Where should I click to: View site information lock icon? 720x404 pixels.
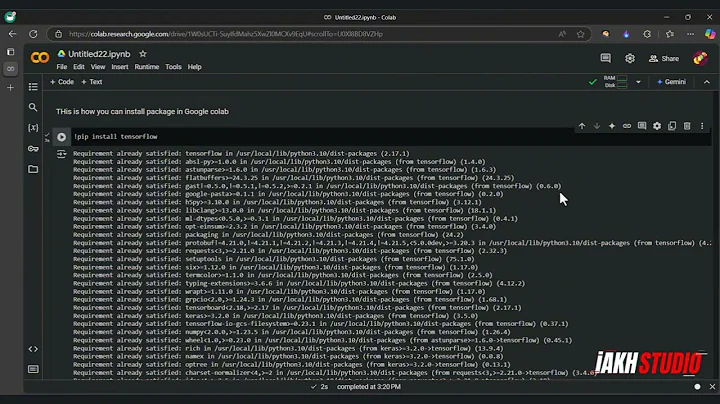click(x=58, y=34)
